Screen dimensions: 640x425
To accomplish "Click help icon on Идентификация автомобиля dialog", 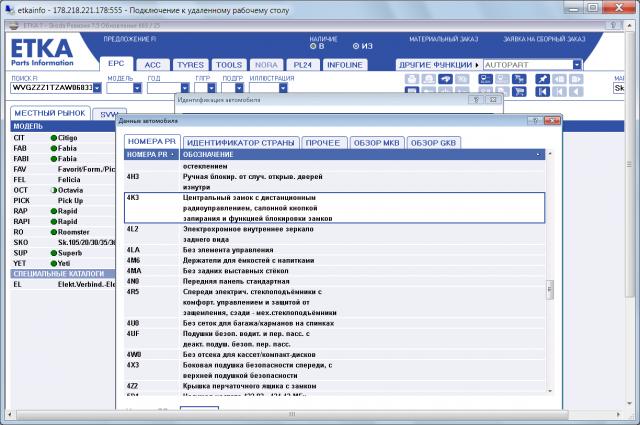I will (476, 100).
